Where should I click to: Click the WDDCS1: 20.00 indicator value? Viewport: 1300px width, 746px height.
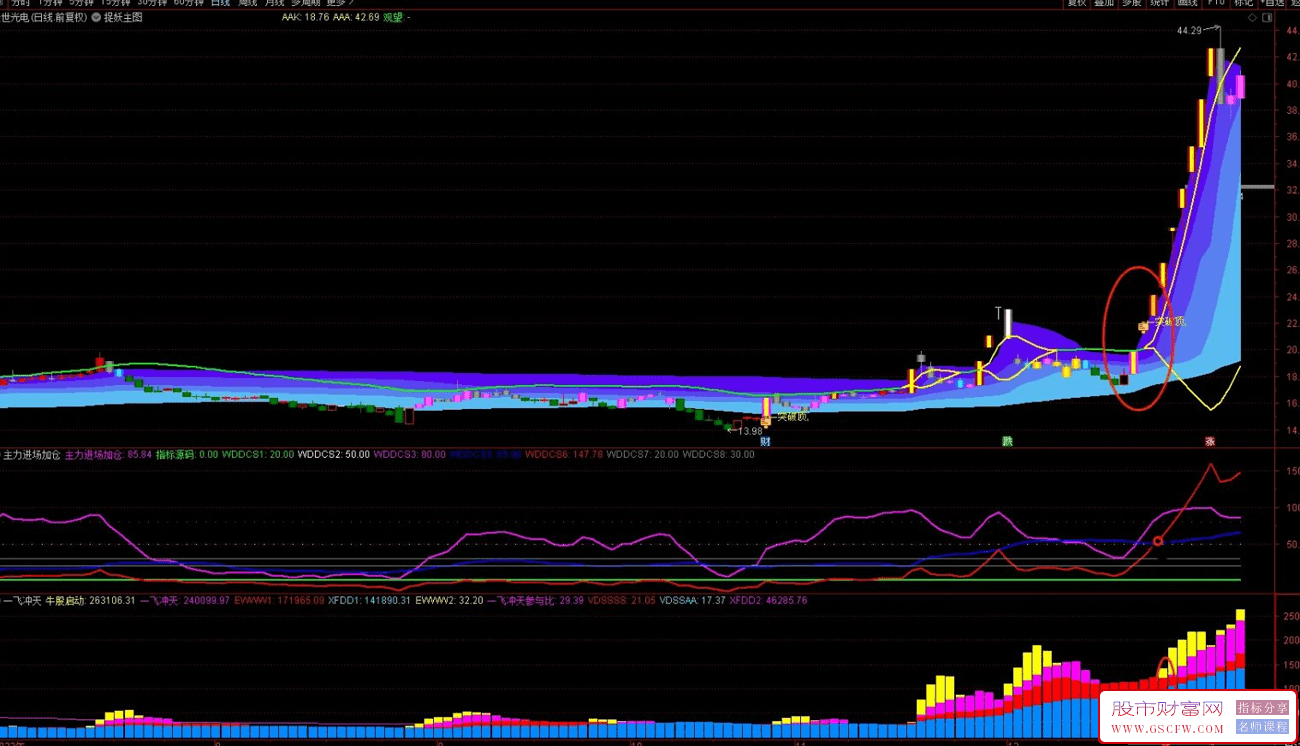[258, 454]
